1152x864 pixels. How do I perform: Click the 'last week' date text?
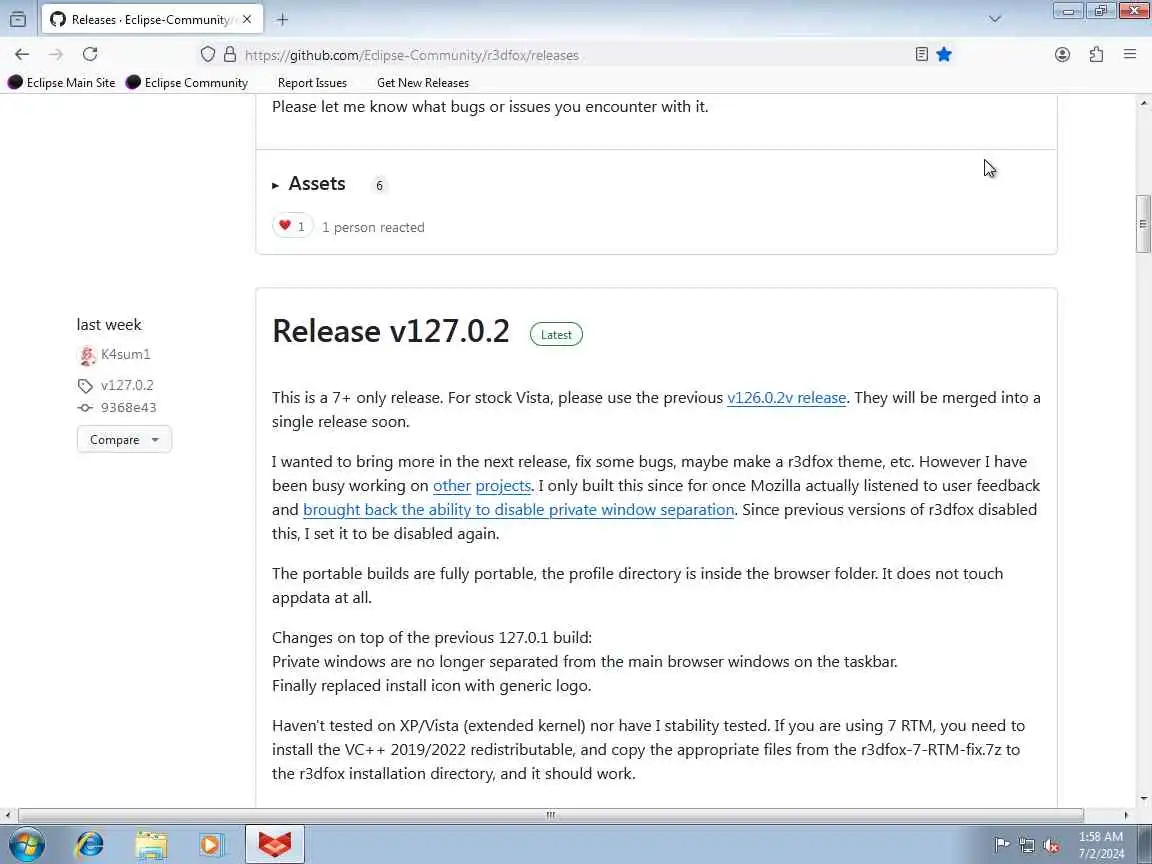[109, 325]
